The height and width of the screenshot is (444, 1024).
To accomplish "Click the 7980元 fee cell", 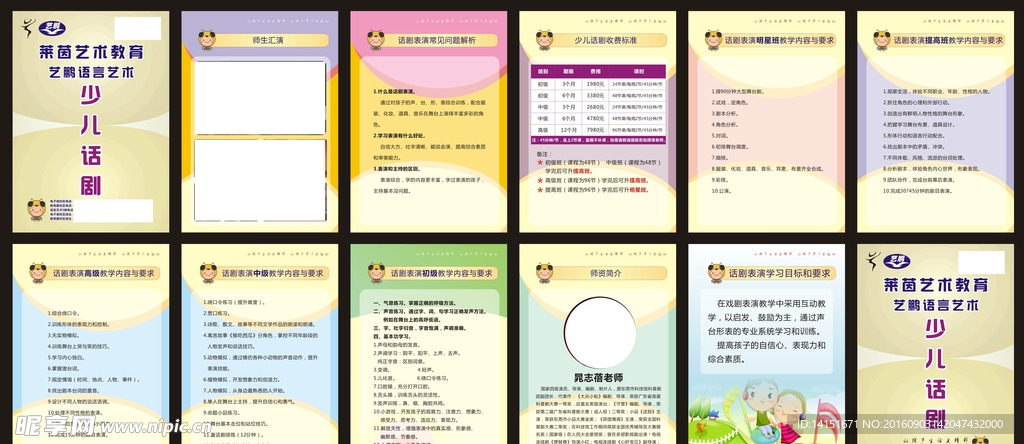I will click(595, 130).
